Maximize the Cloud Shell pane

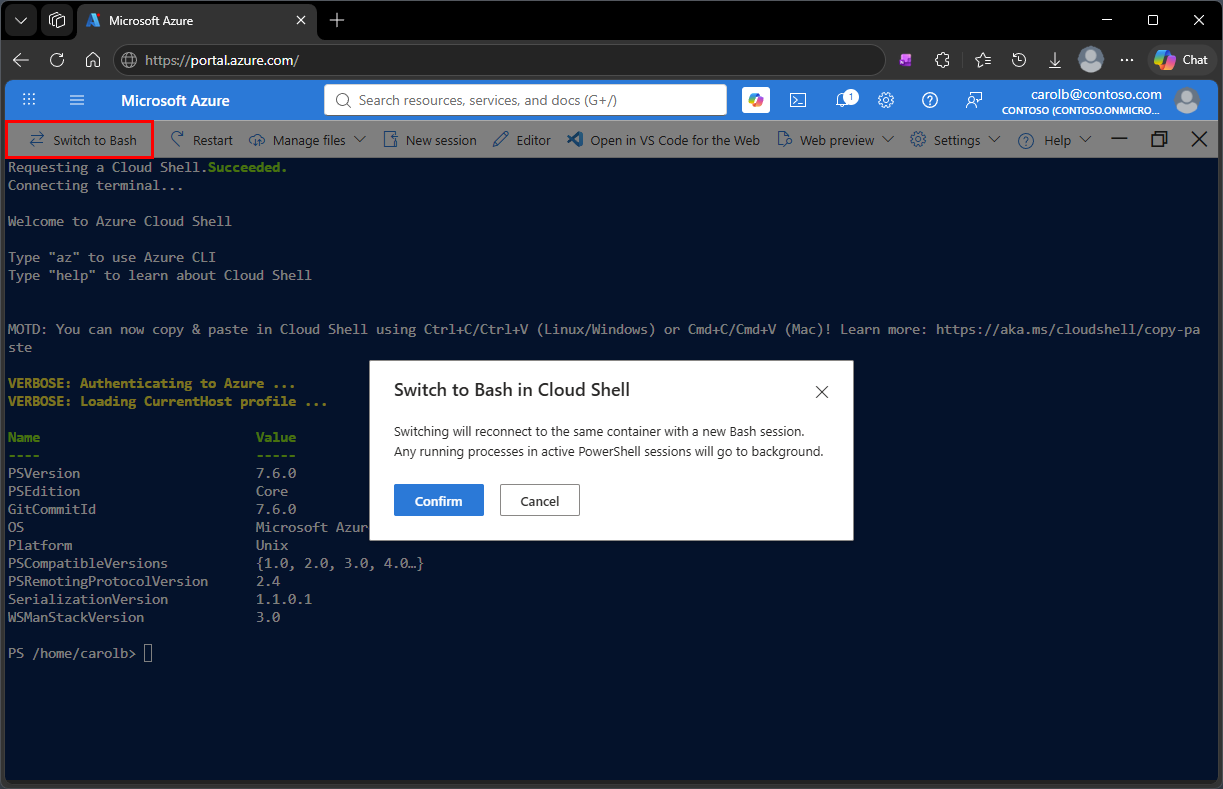point(1159,139)
